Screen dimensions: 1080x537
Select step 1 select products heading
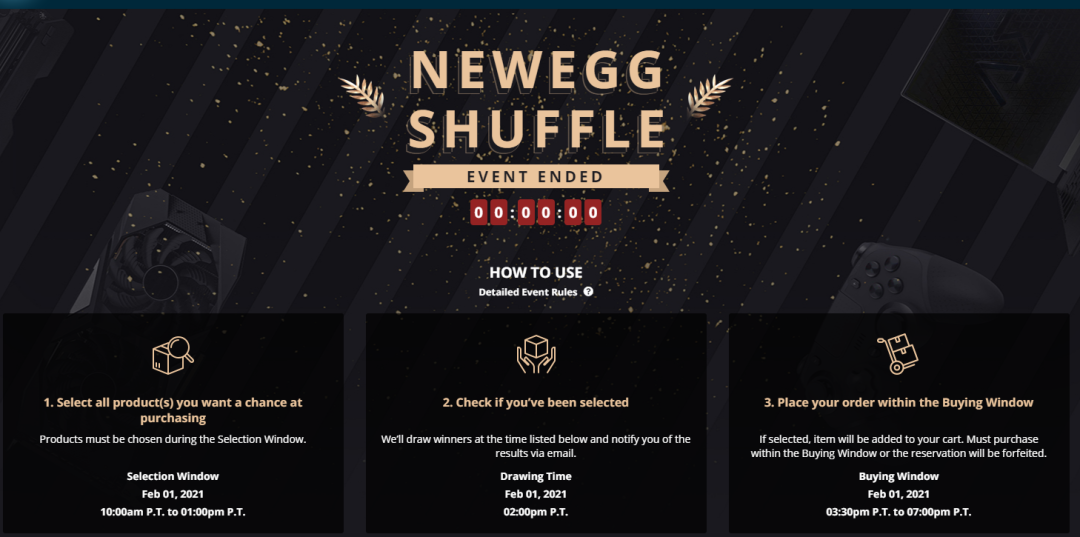172,410
